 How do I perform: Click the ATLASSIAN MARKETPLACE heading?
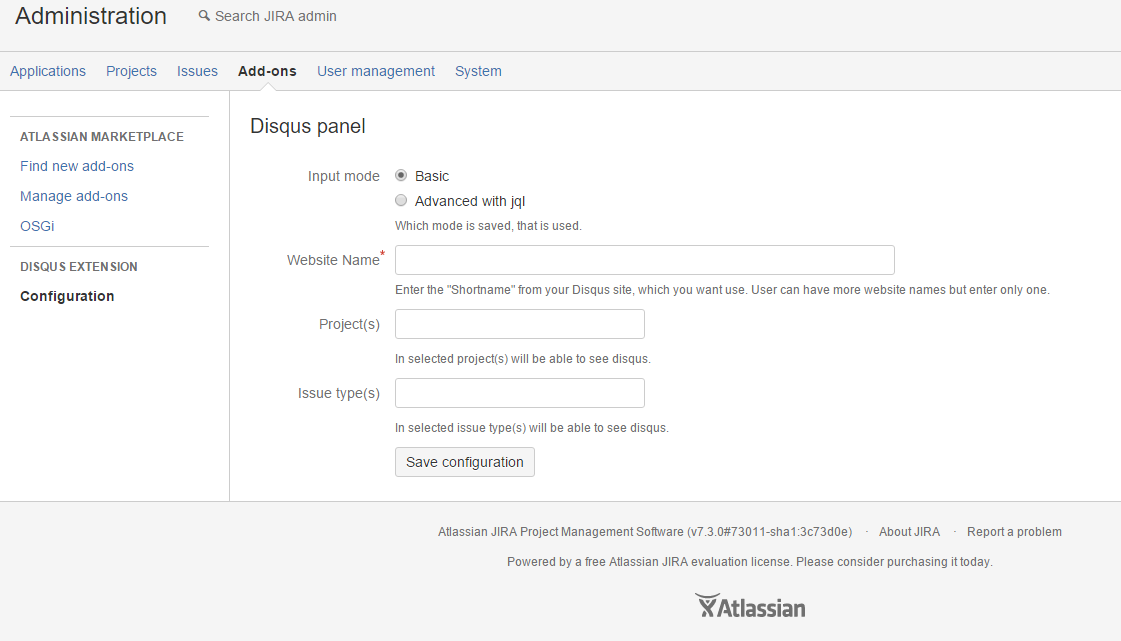(102, 136)
